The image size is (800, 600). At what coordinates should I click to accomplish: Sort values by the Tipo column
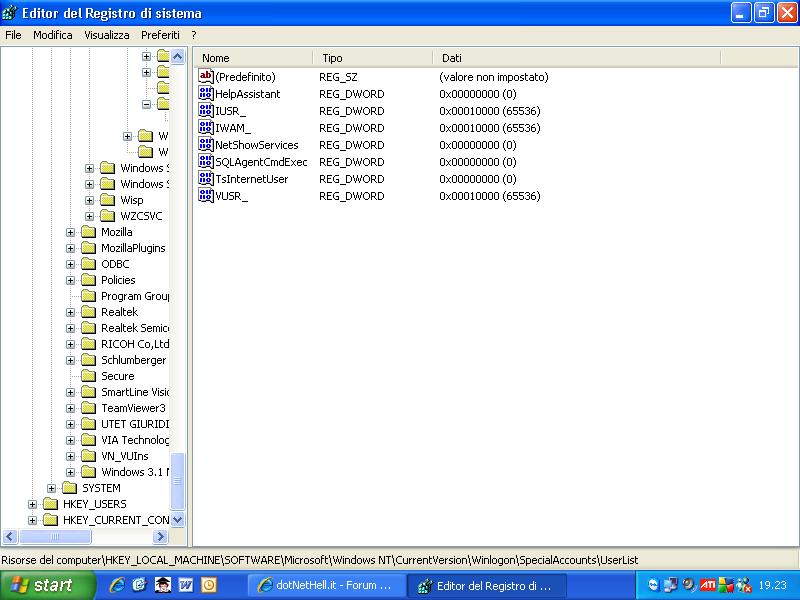tap(373, 58)
